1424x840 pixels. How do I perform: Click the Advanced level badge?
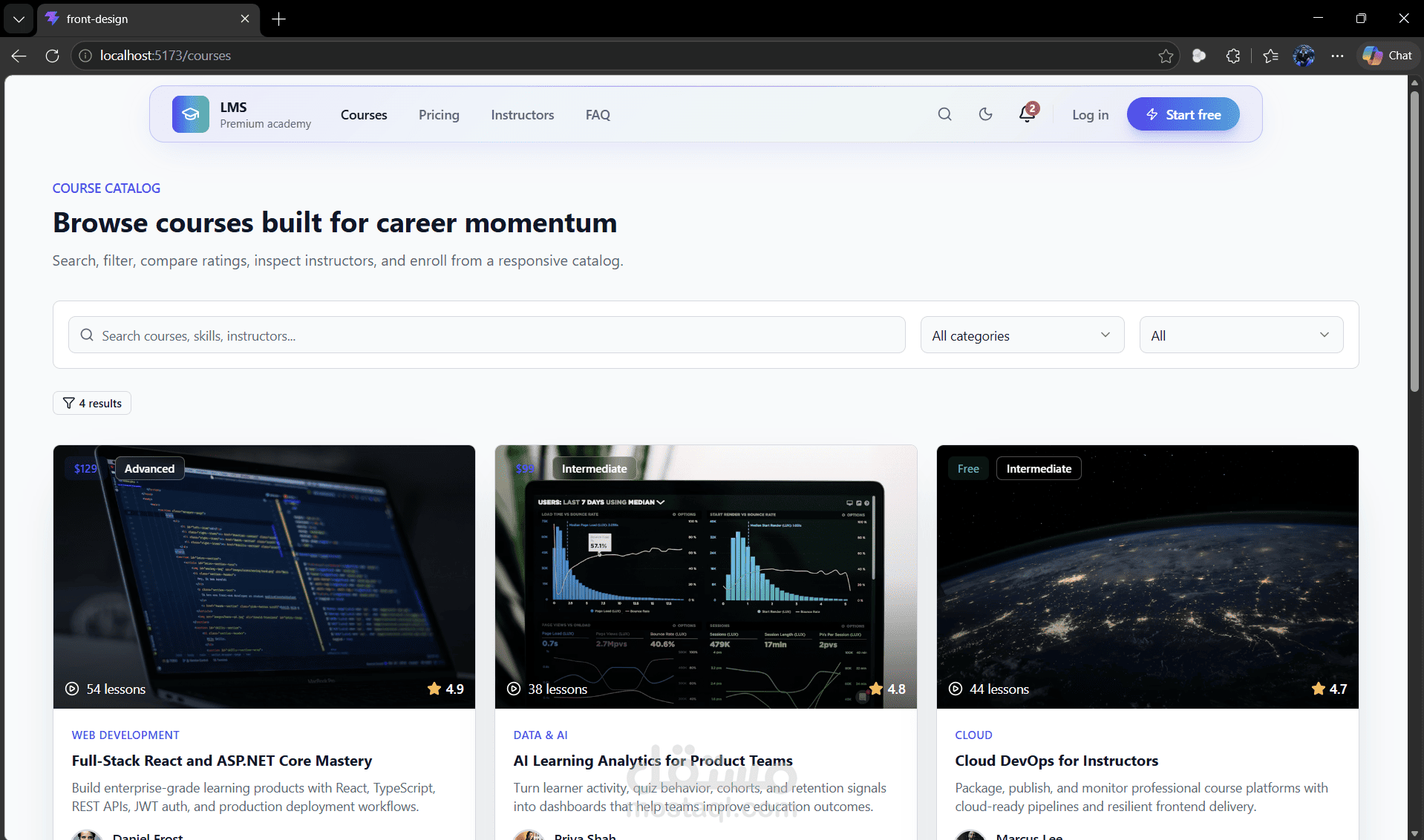[149, 468]
